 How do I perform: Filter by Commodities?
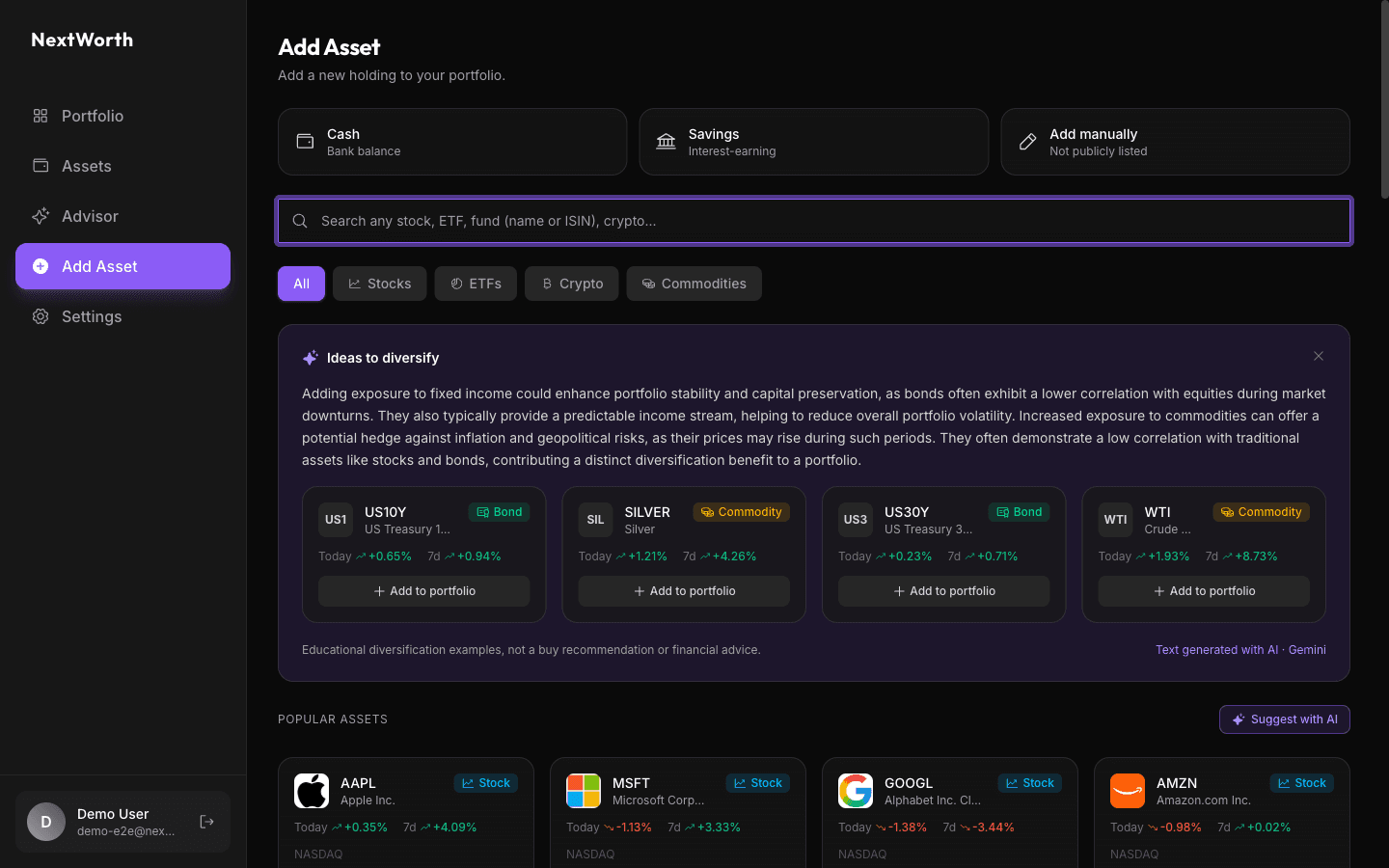click(694, 284)
